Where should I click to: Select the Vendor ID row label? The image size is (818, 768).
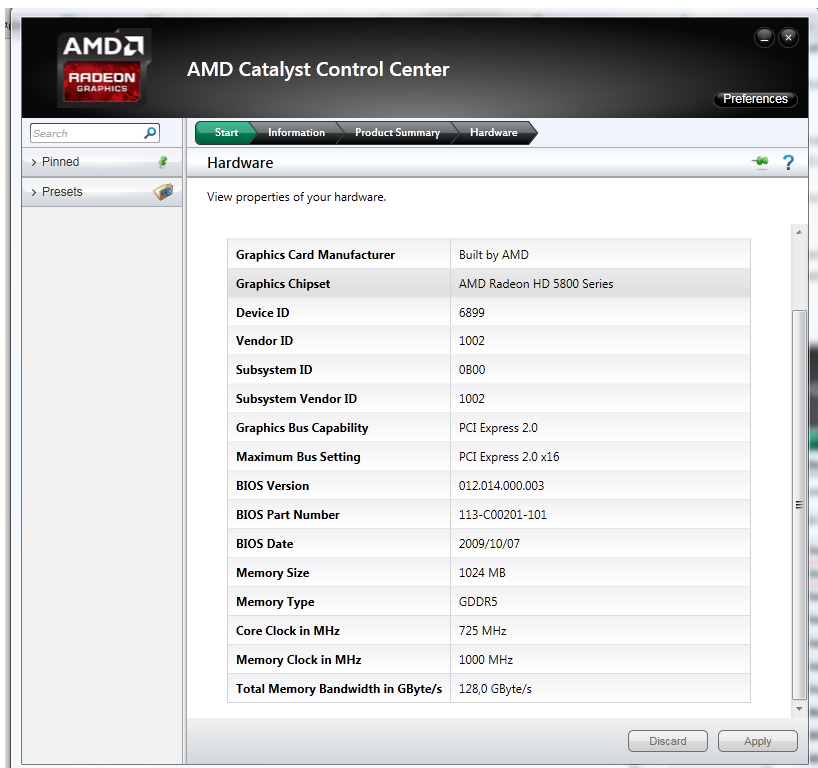coord(264,341)
